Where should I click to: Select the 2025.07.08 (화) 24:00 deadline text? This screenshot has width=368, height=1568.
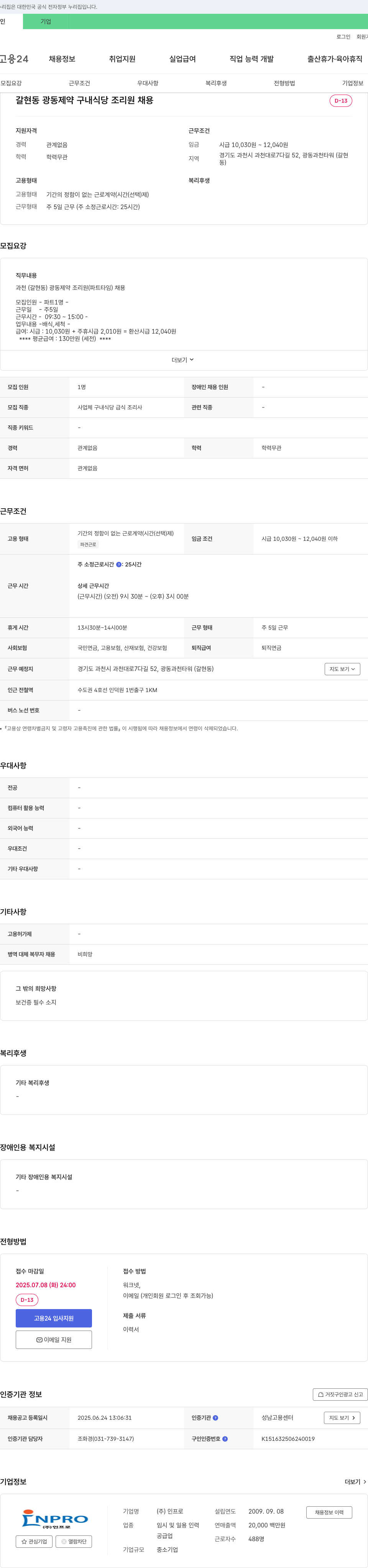pyautogui.click(x=46, y=1285)
